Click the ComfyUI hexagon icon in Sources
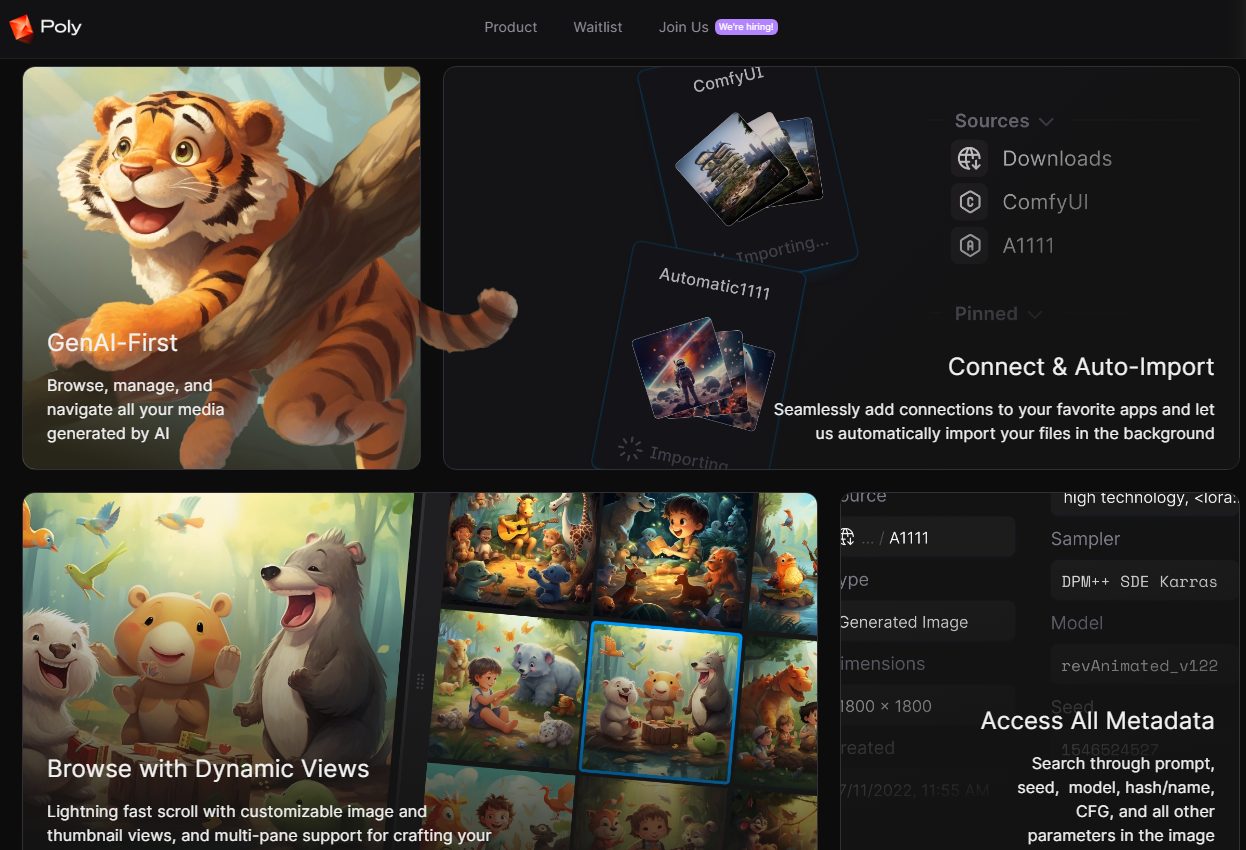This screenshot has height=850, width=1246. (x=969, y=202)
